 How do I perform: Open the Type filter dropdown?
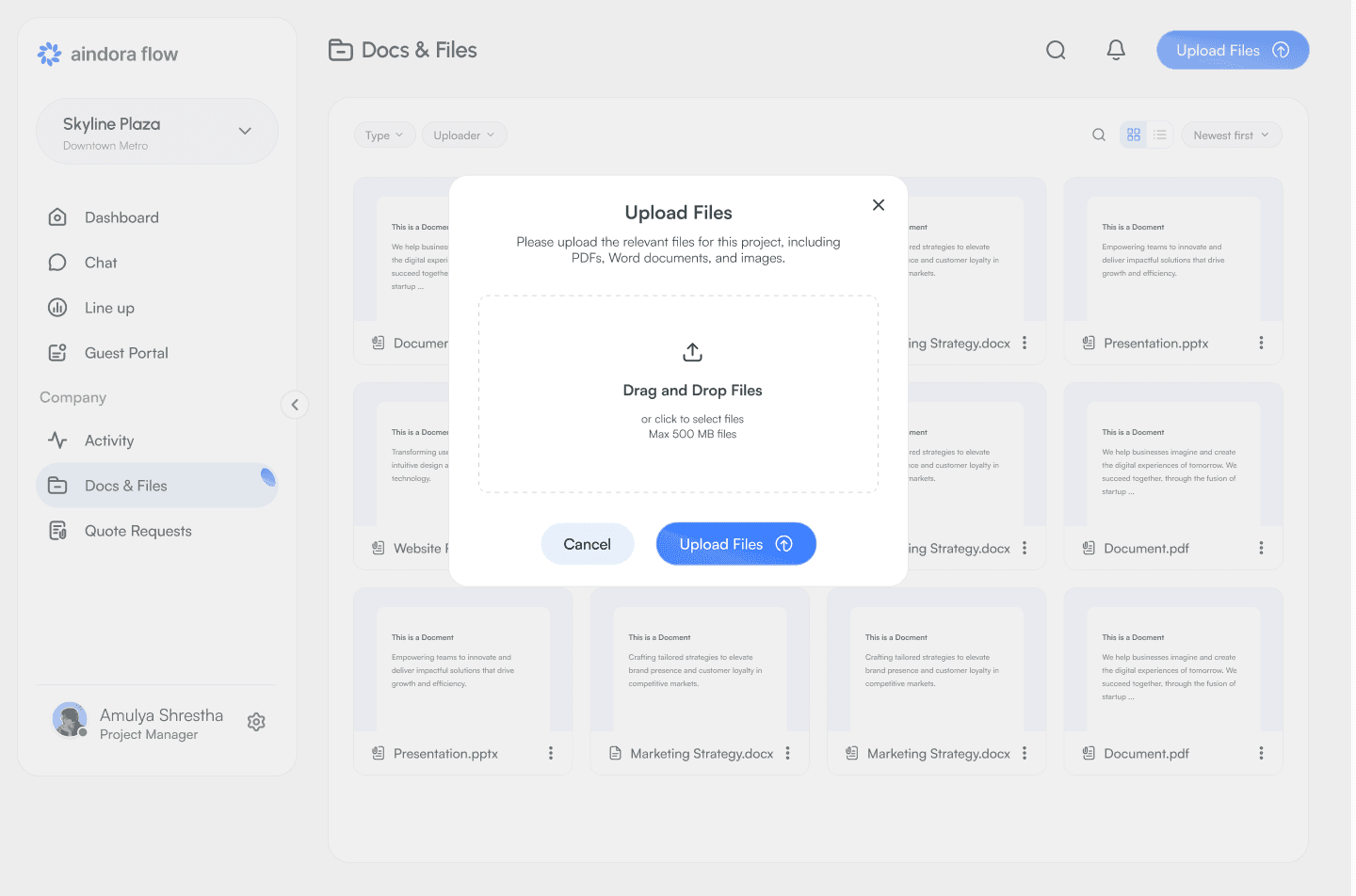click(x=384, y=136)
